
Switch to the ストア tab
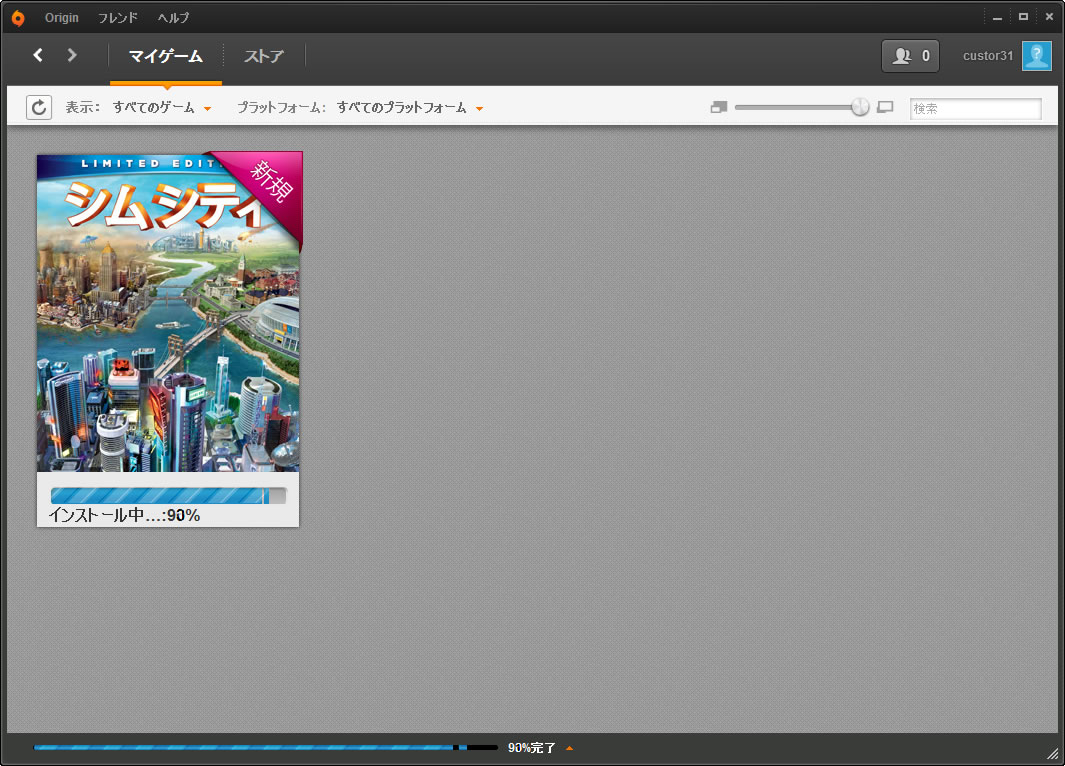pyautogui.click(x=264, y=56)
